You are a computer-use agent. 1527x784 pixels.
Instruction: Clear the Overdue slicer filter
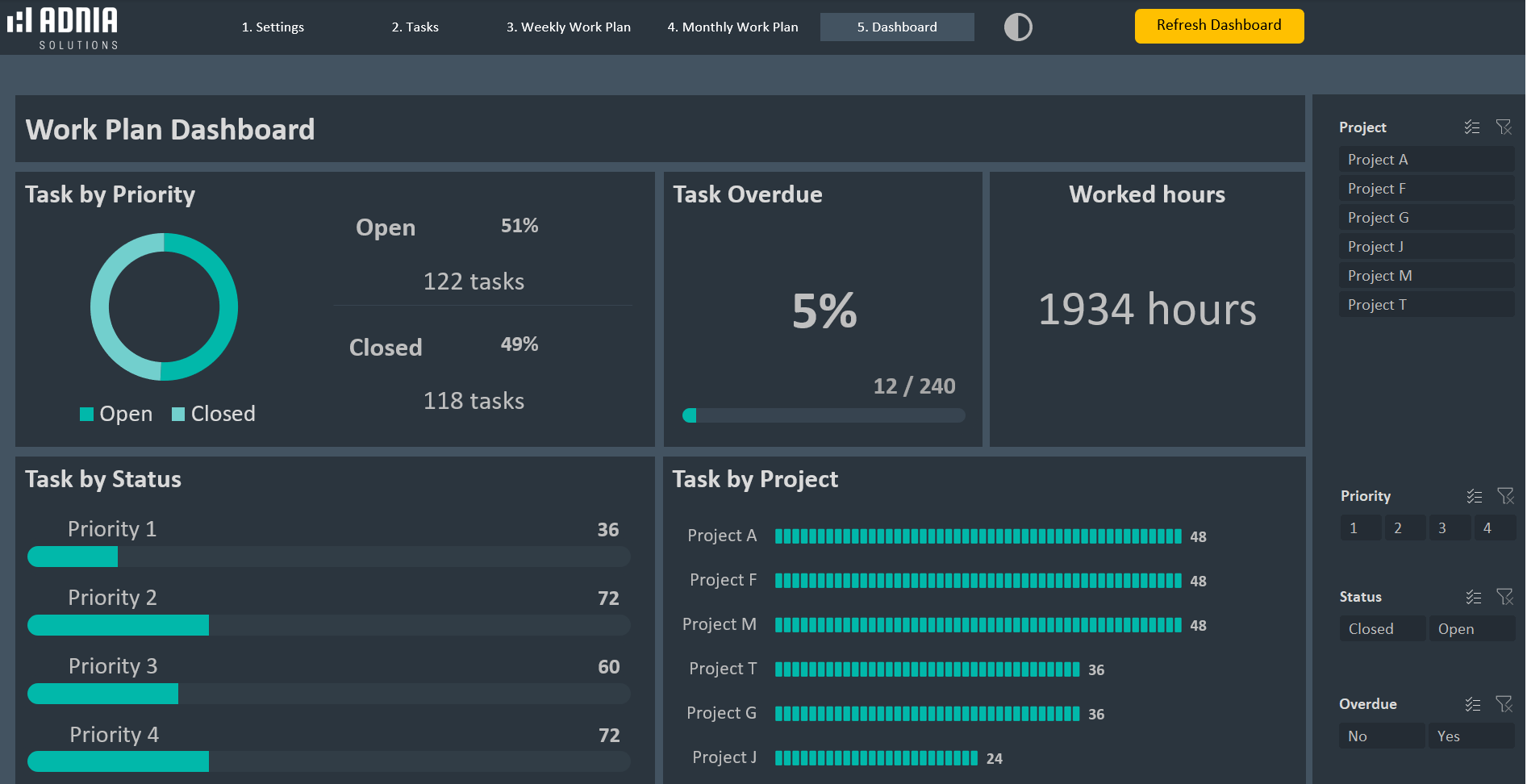[1504, 704]
